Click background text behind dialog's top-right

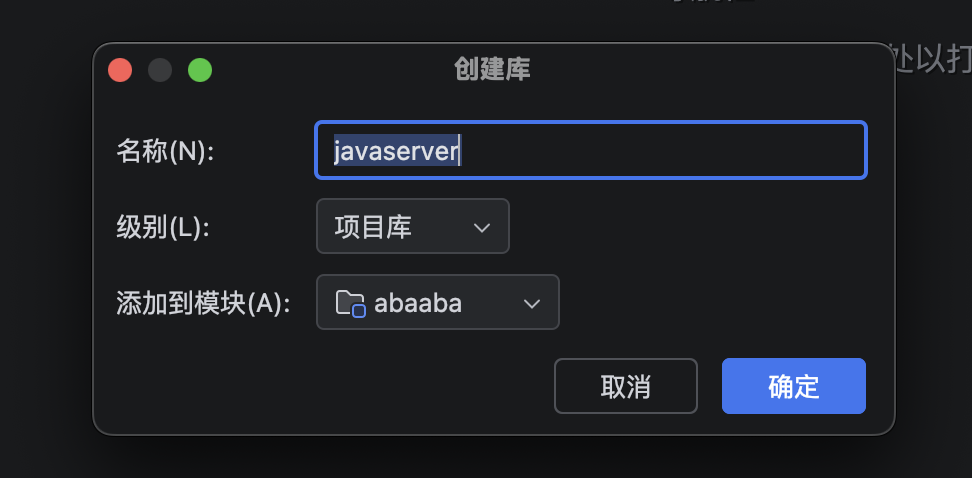[x=932, y=57]
